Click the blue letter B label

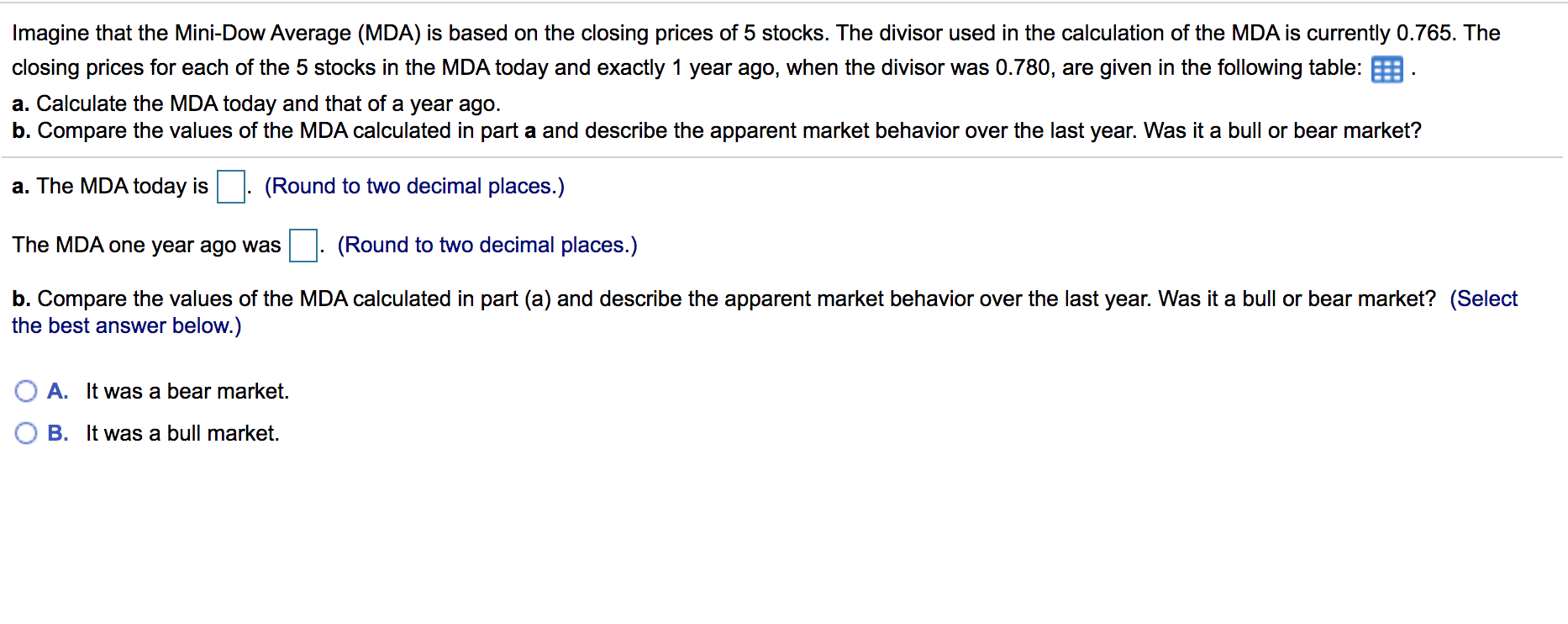click(x=57, y=433)
